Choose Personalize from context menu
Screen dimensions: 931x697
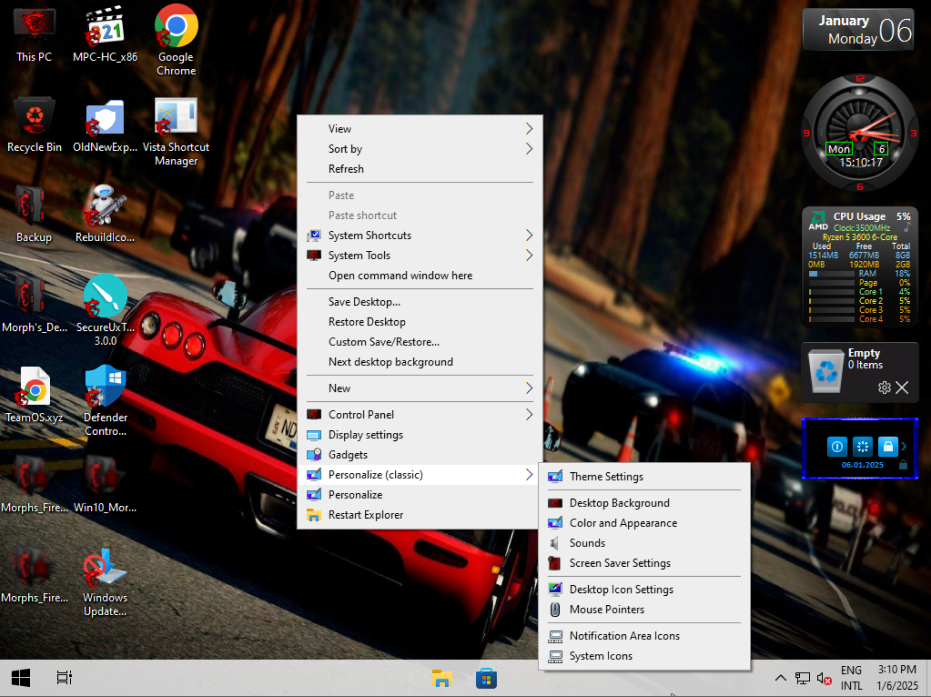[x=420, y=495]
